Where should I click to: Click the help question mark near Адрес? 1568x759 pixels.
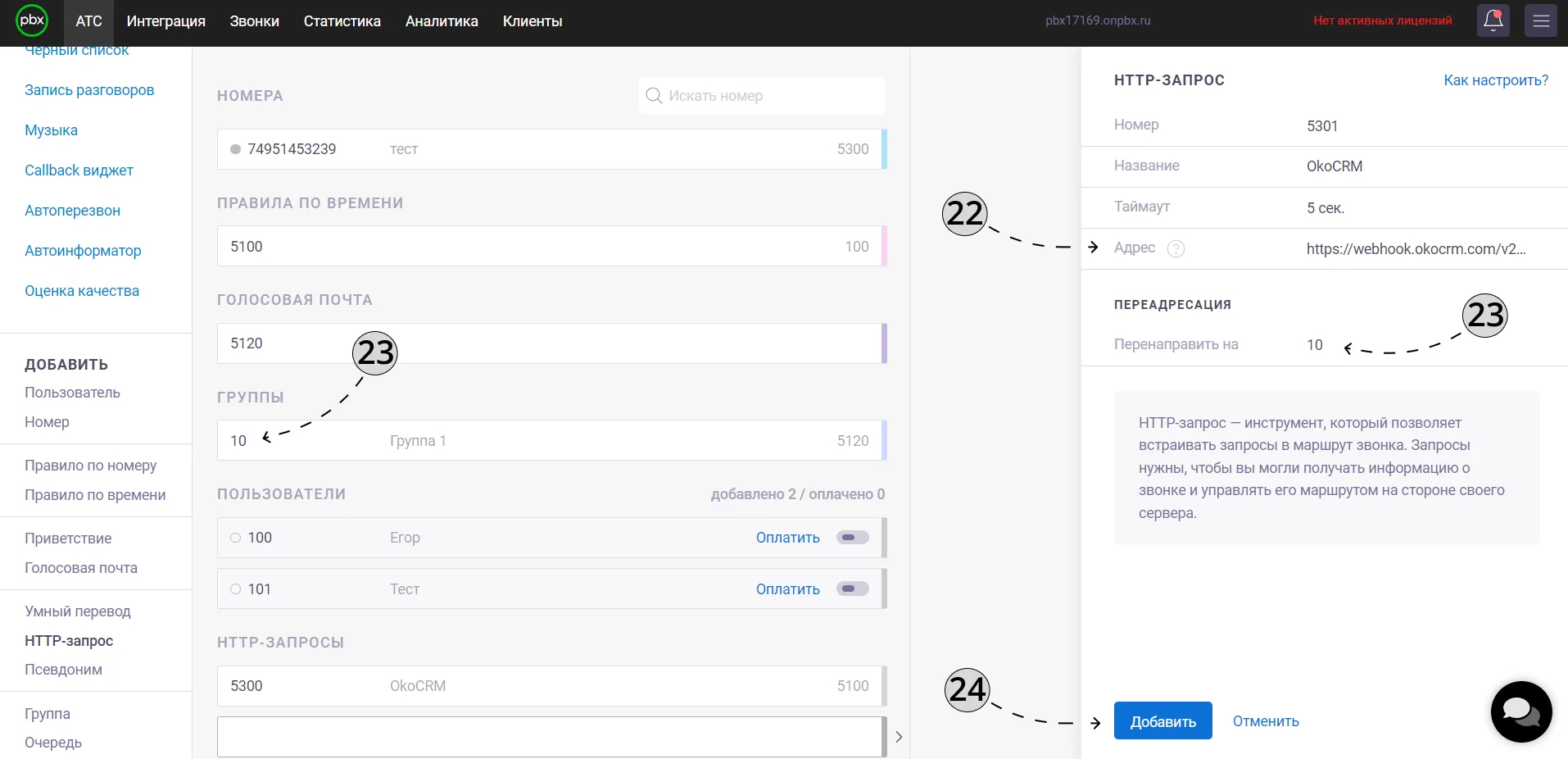click(1176, 248)
